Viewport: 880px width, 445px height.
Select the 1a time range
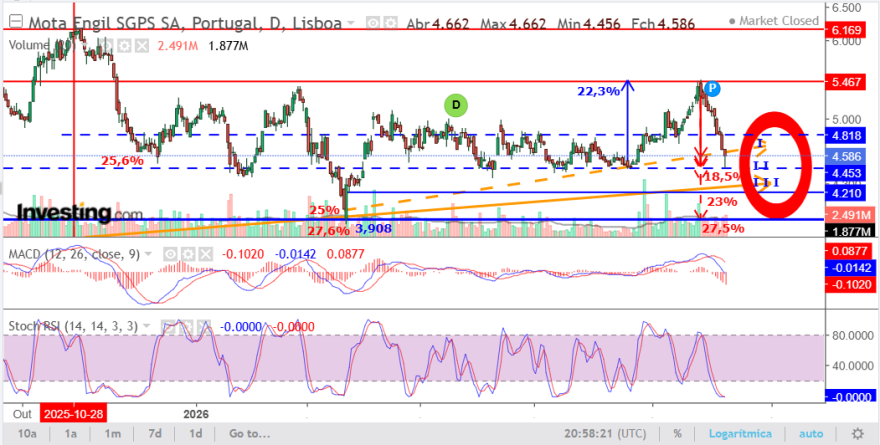click(70, 433)
